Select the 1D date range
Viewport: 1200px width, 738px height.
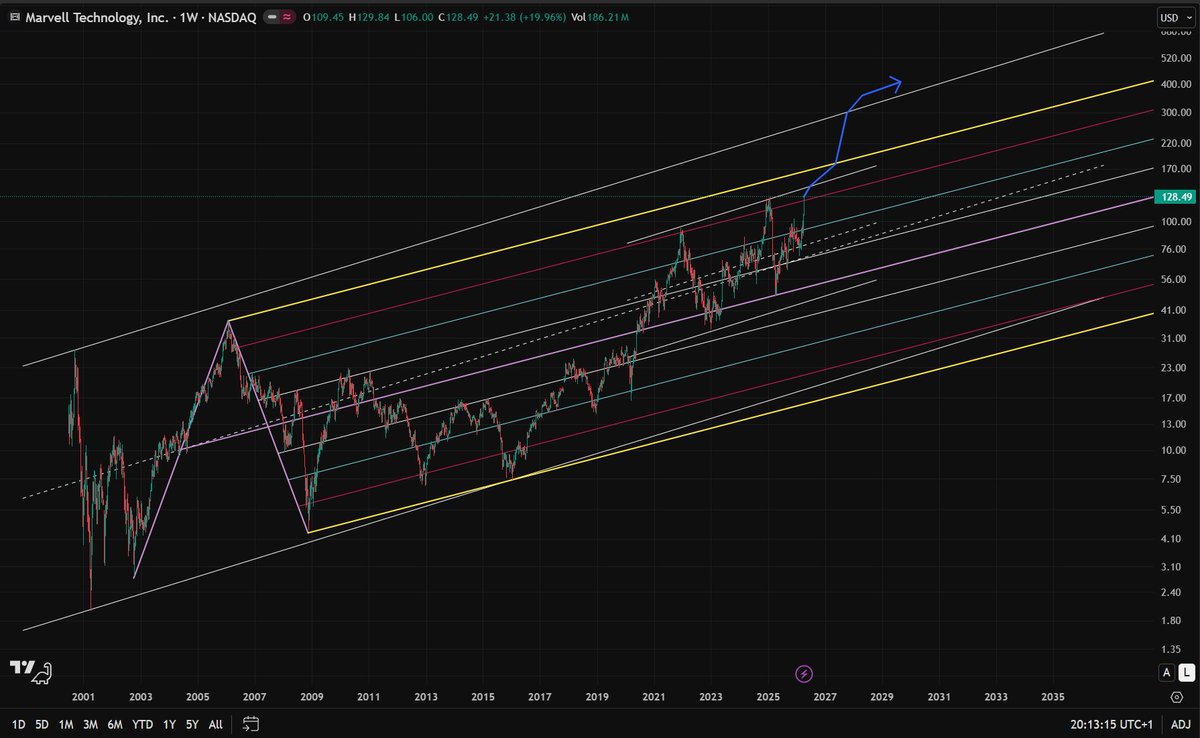tap(17, 723)
